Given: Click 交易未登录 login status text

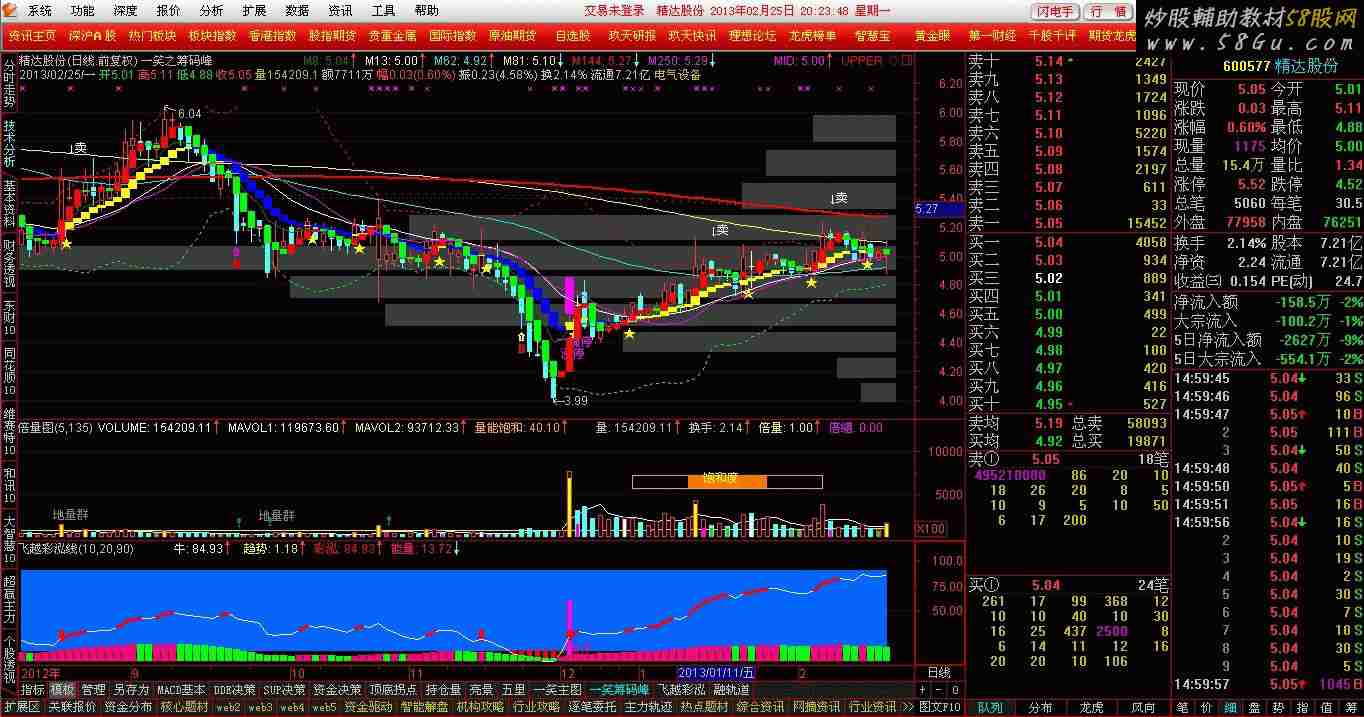Looking at the screenshot, I should pos(614,11).
